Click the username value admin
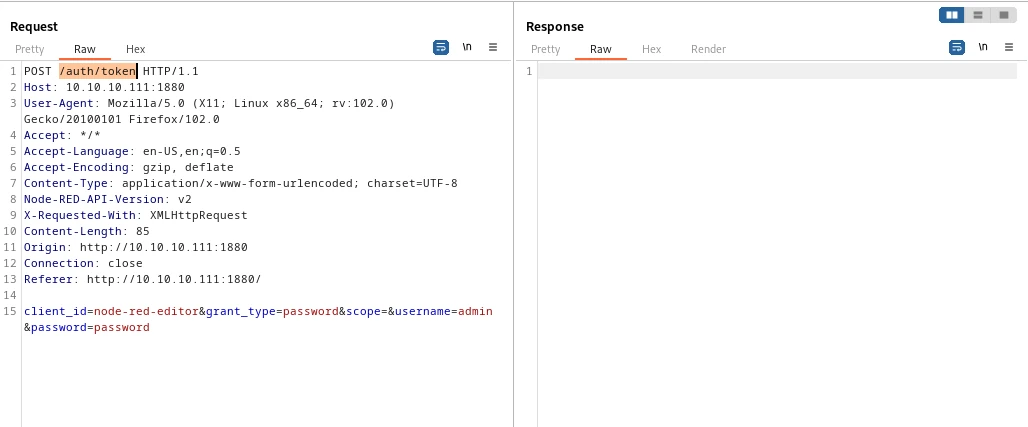Viewport: 1028px width, 427px height. (x=475, y=312)
